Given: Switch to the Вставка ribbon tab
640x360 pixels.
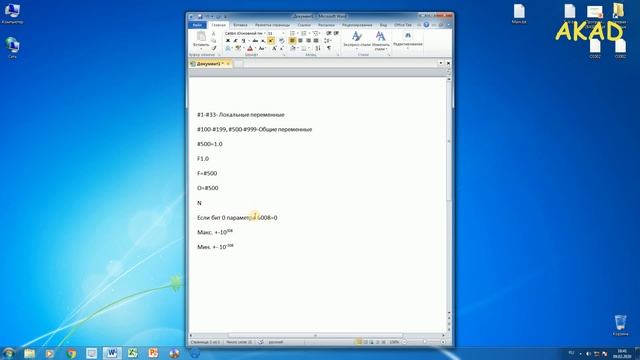Looking at the screenshot, I should (x=240, y=25).
